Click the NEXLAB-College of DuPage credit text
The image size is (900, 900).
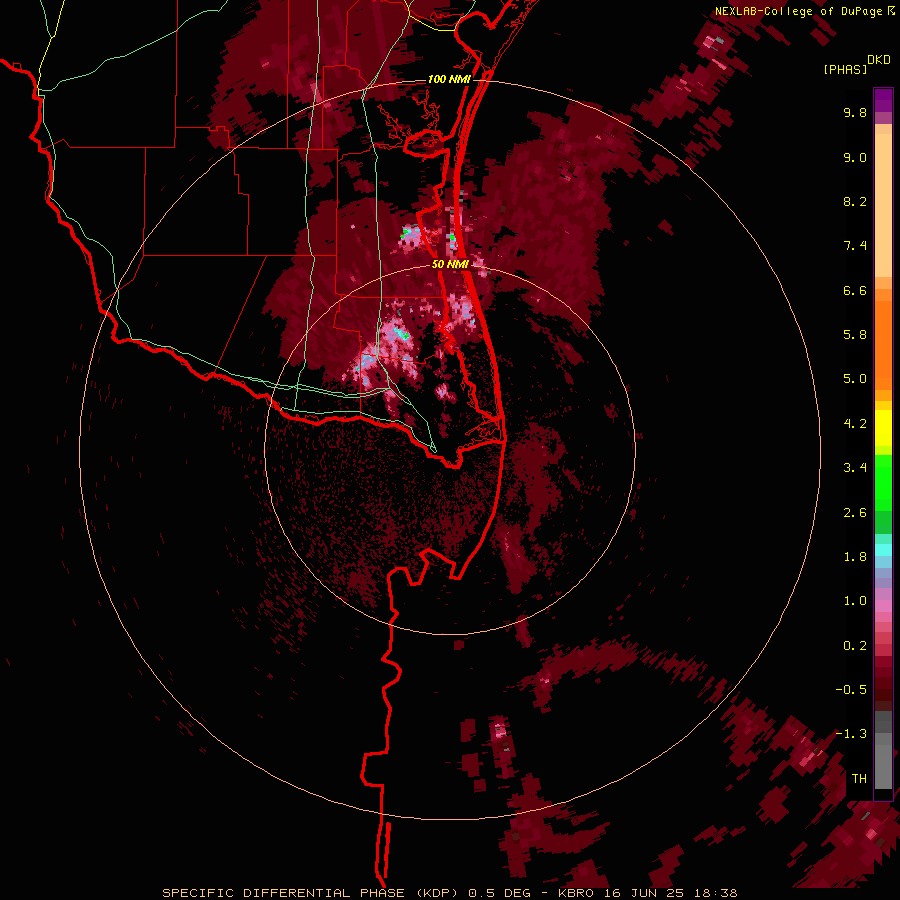(798, 11)
